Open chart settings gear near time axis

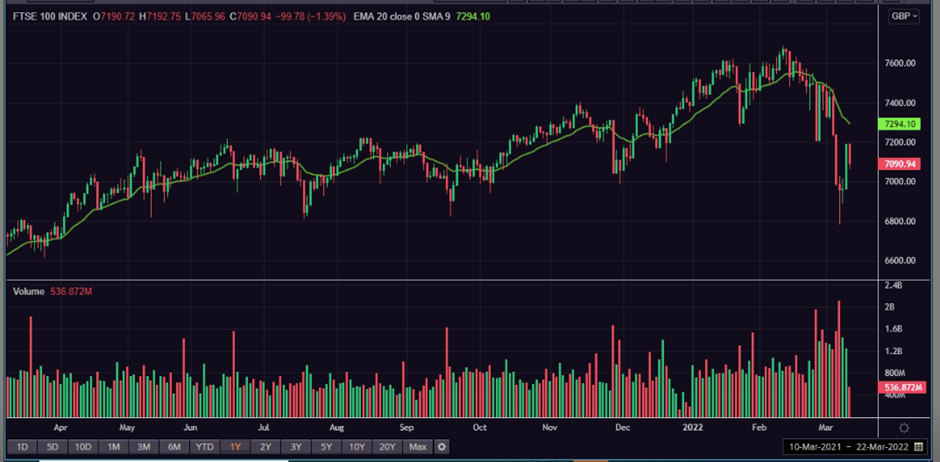[904, 428]
